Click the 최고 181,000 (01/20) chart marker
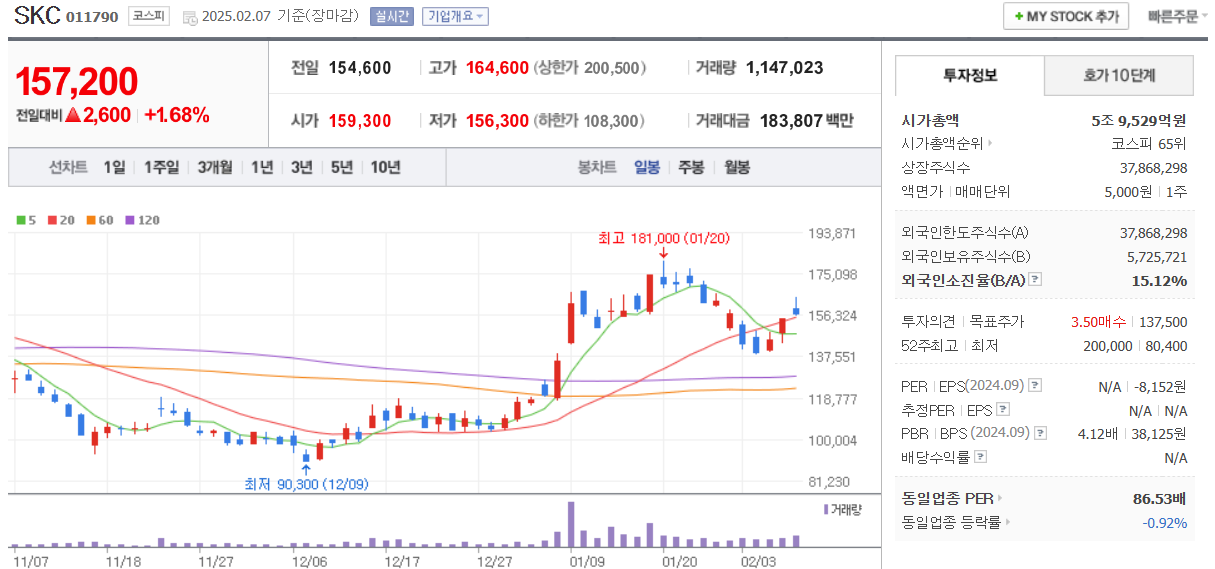The image size is (1215, 569). pos(664,239)
